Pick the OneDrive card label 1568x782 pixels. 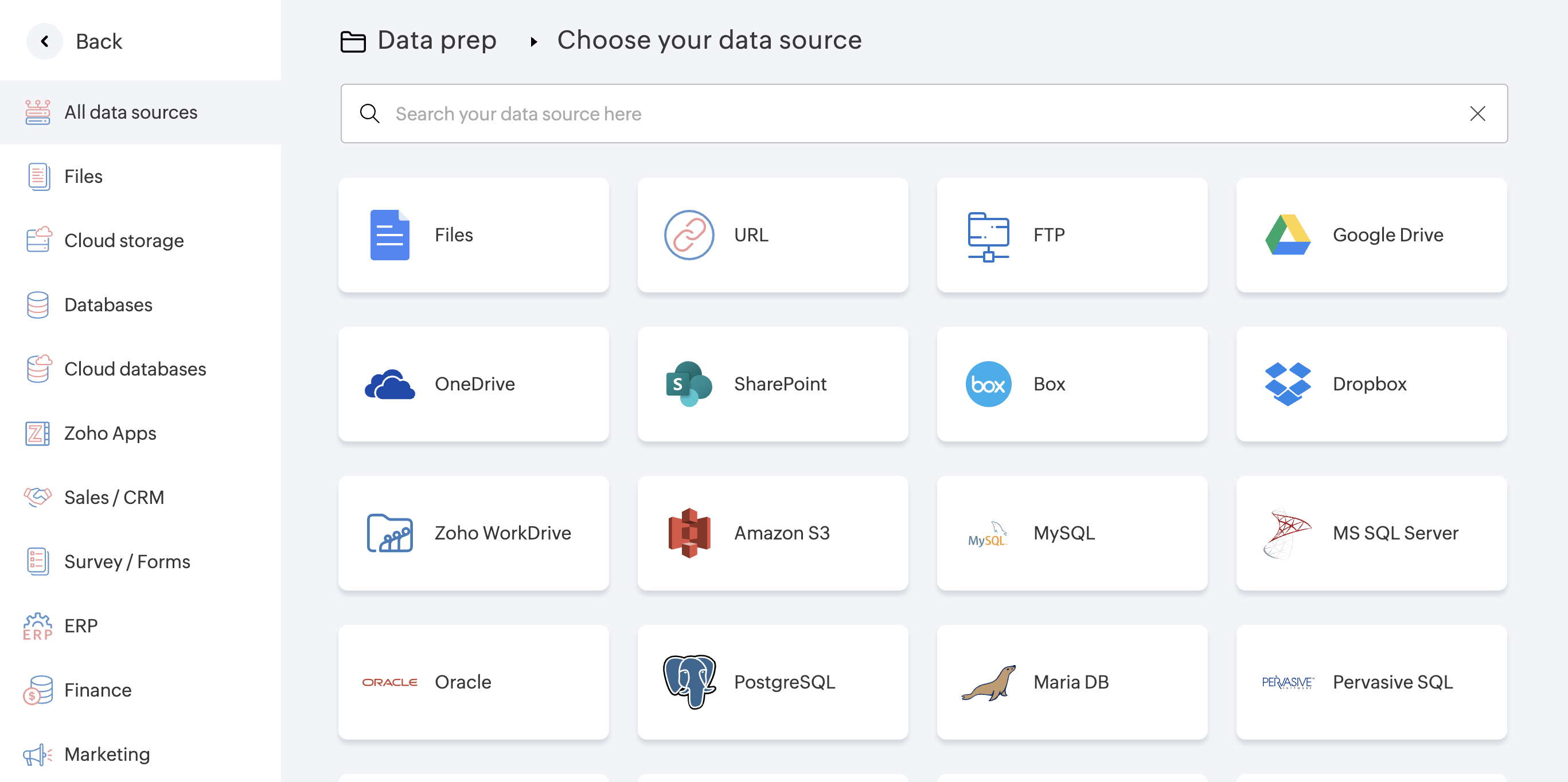tap(475, 384)
